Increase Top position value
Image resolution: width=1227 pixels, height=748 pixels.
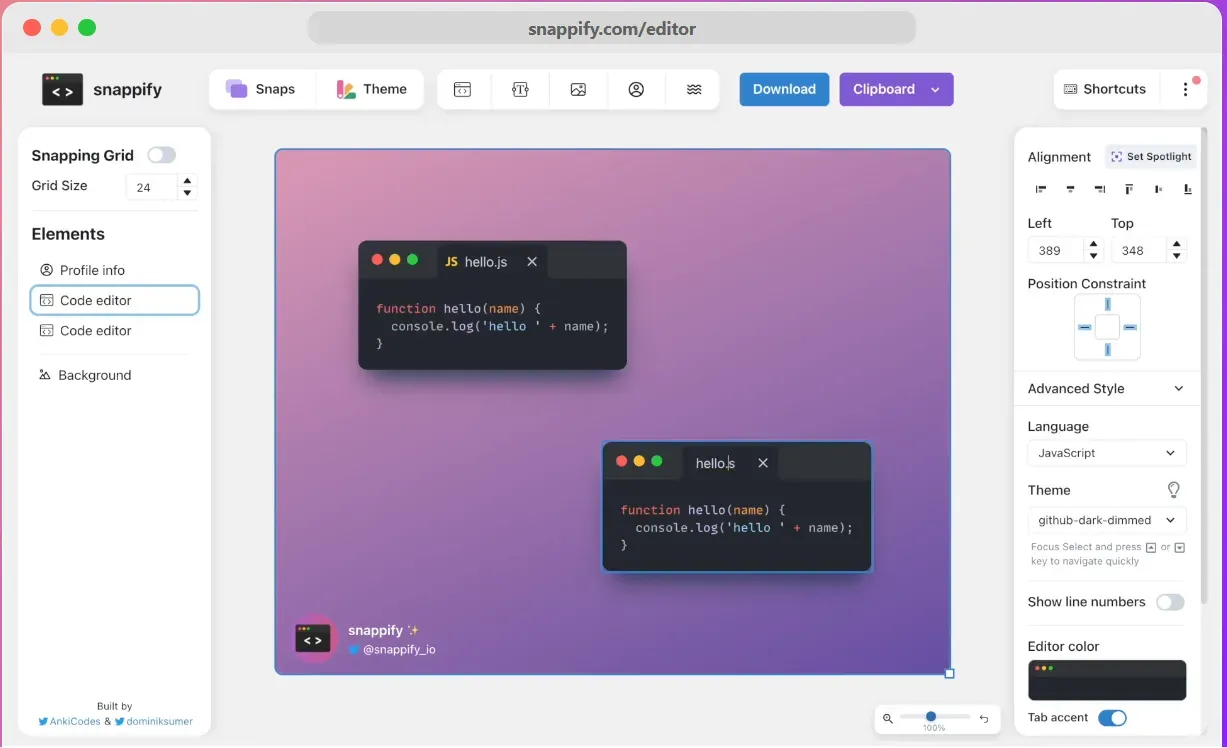(x=1177, y=244)
